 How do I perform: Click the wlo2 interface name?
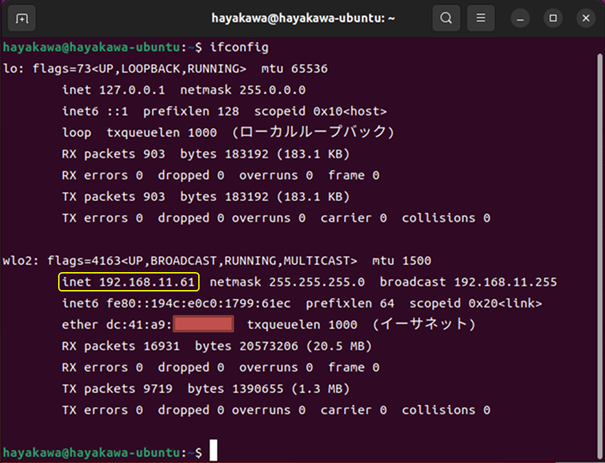coord(19,260)
